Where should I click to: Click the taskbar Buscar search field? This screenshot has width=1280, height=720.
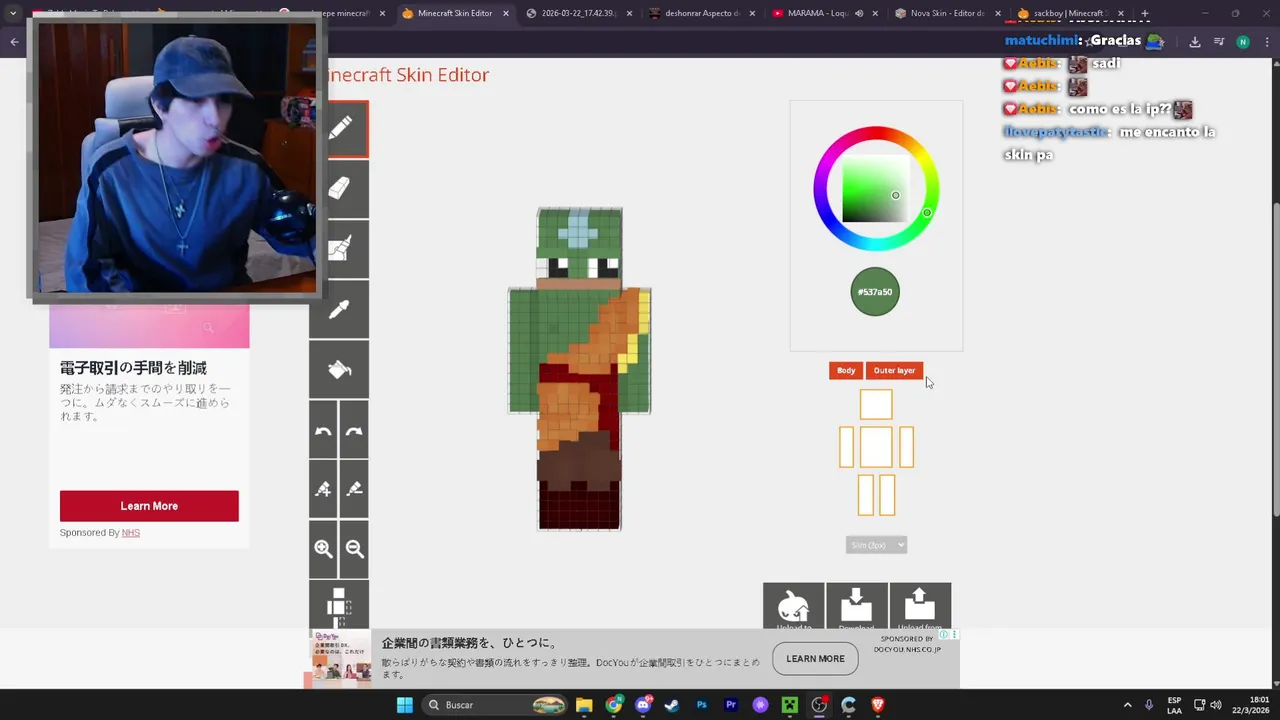pos(495,705)
